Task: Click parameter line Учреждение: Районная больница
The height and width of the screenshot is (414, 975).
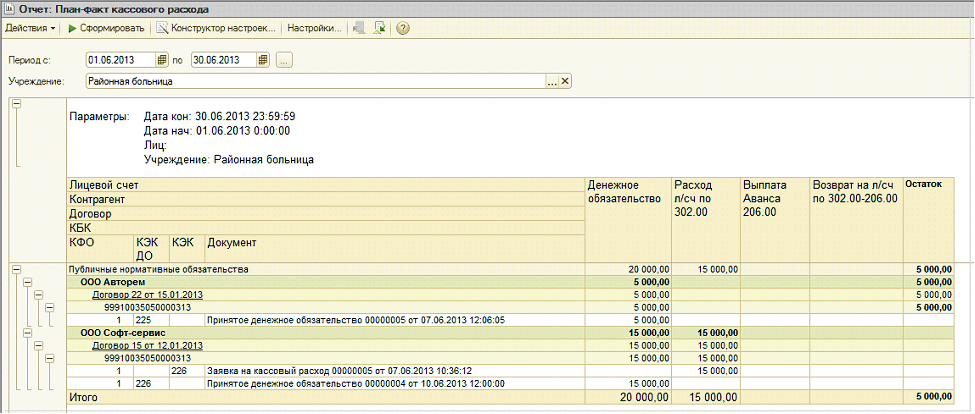Action: tap(229, 160)
